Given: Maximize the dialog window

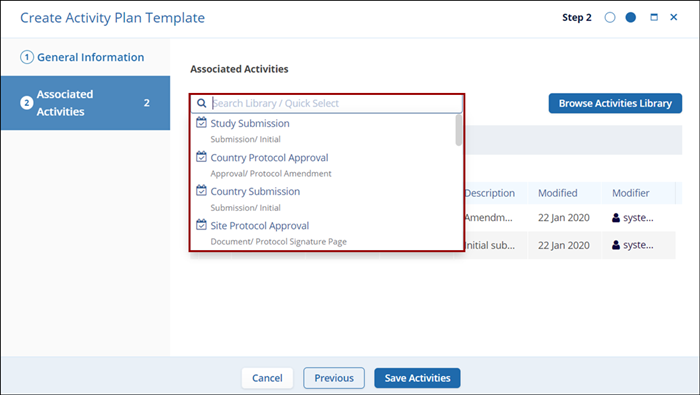Looking at the screenshot, I should 654,17.
